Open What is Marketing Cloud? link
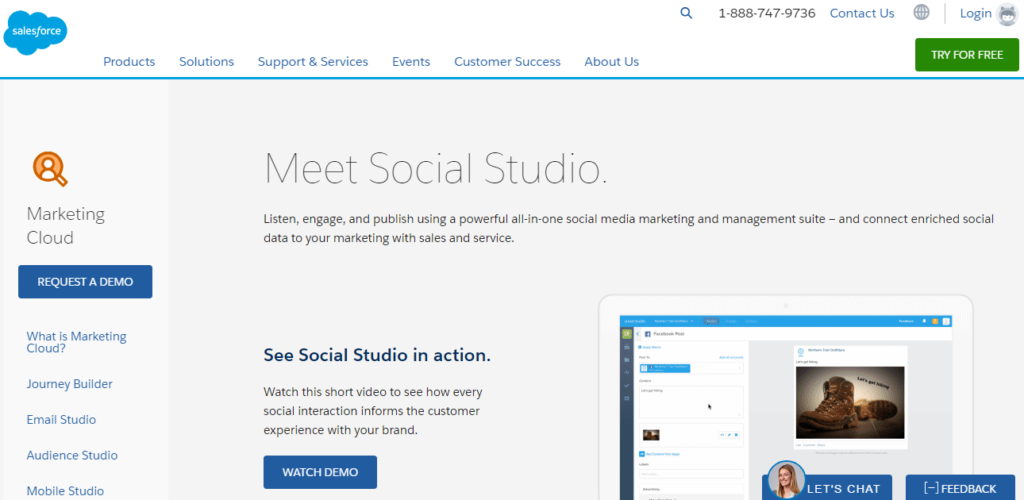Screen dimensions: 1024x500 click(x=76, y=342)
